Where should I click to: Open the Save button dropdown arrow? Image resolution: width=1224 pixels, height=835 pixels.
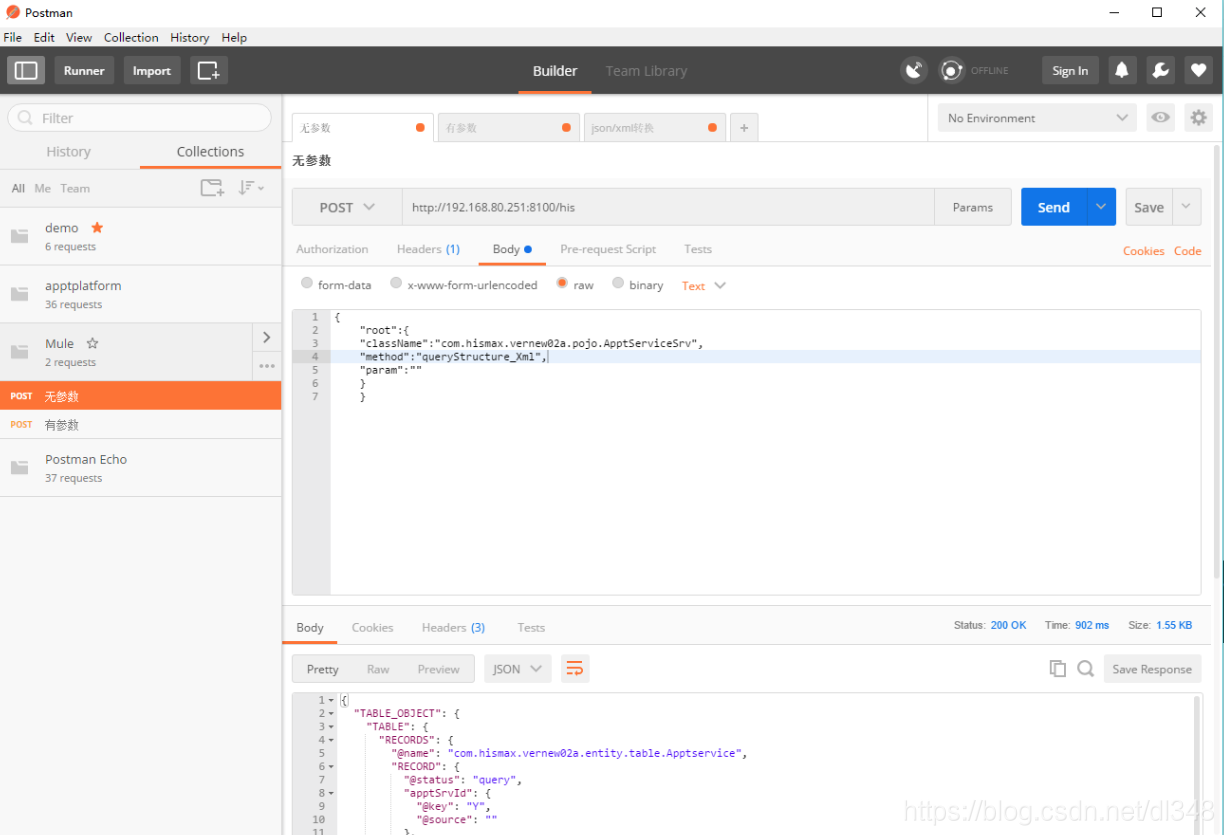pyautogui.click(x=1186, y=207)
